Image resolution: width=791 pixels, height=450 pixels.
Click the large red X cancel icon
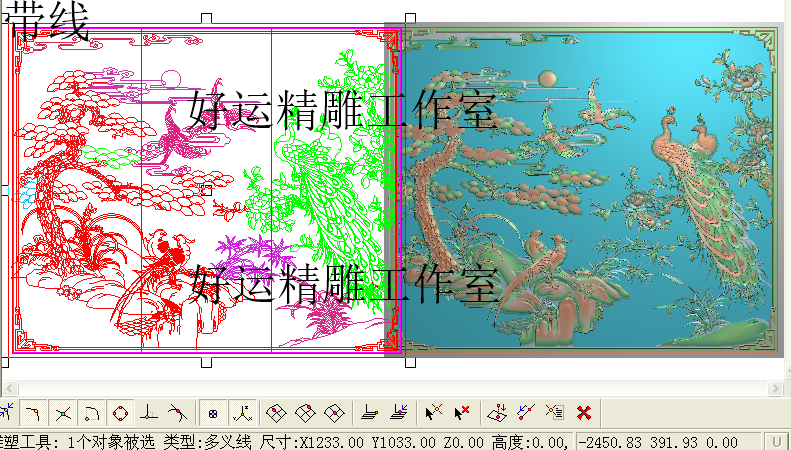(584, 413)
